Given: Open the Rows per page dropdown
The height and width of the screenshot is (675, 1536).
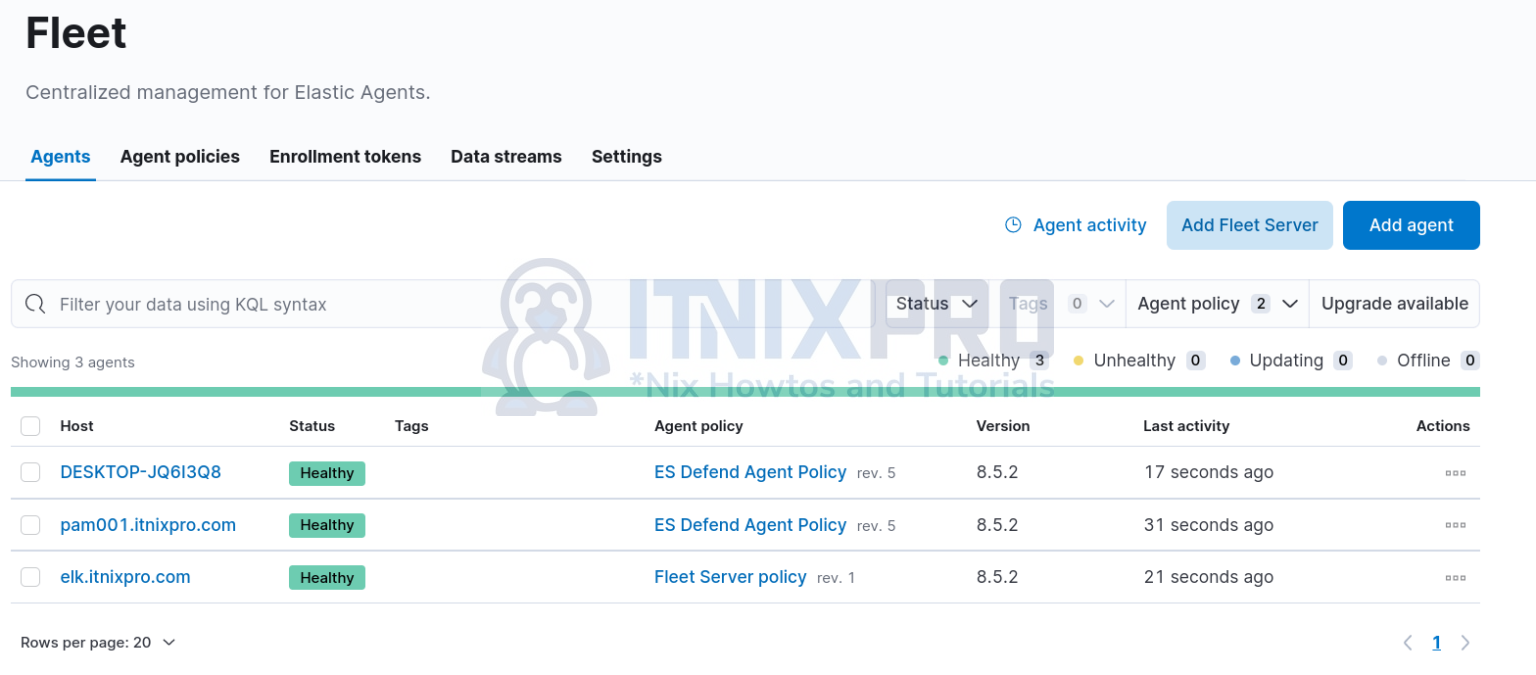Looking at the screenshot, I should [x=97, y=642].
